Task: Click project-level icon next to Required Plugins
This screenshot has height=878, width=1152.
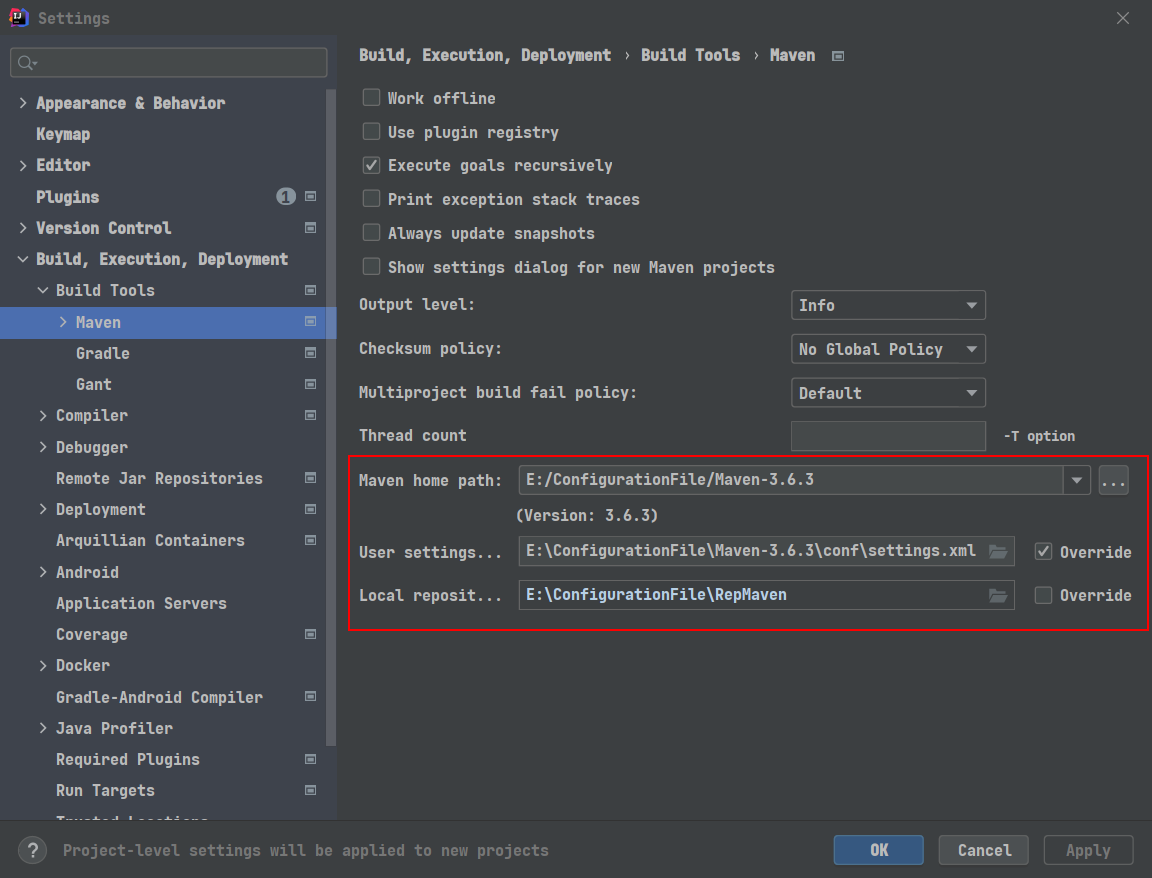Action: [311, 759]
